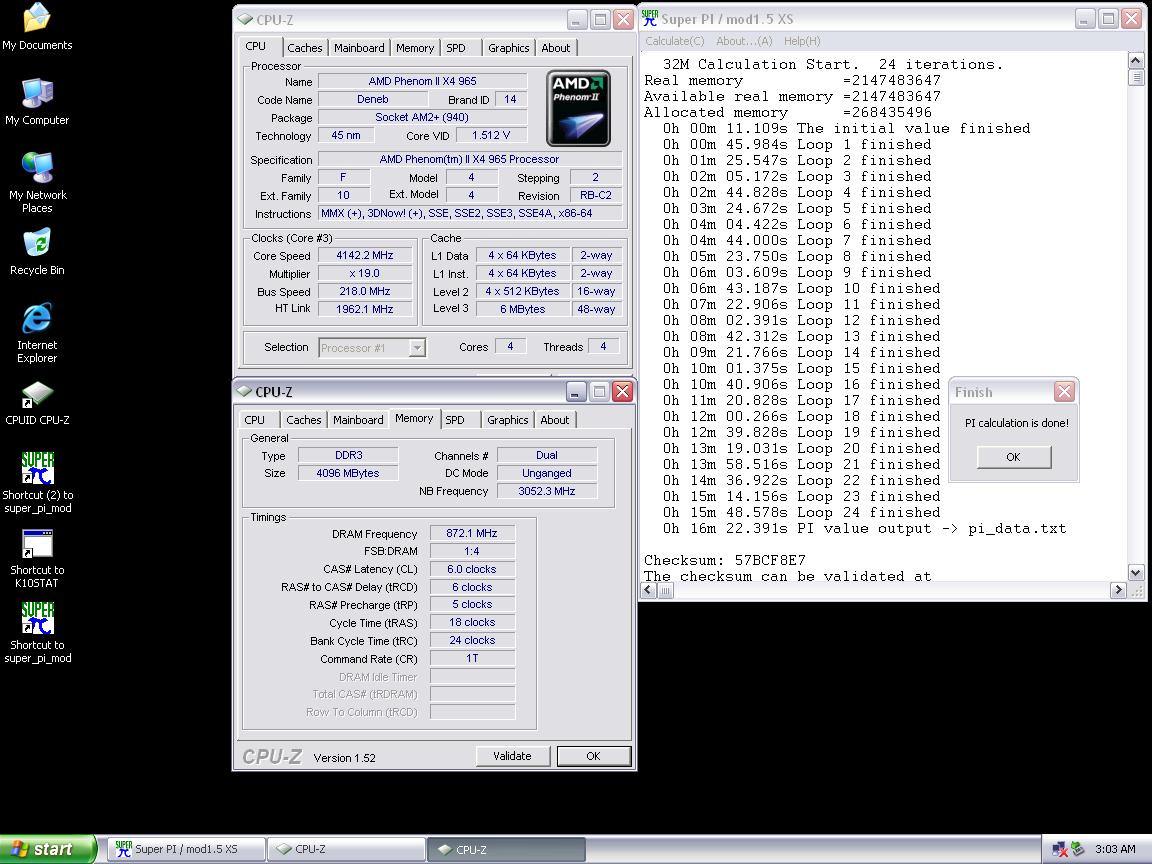1152x864 pixels.
Task: Switch to CPU tab in the bottom CPU-Z window
Action: click(x=254, y=420)
